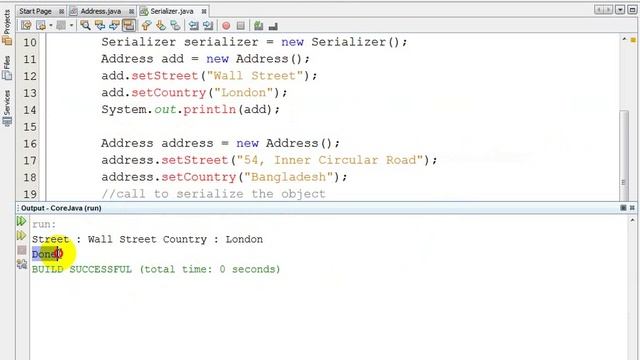Click the Stop button in the Output panel
640x360 pixels.
(x=22, y=250)
